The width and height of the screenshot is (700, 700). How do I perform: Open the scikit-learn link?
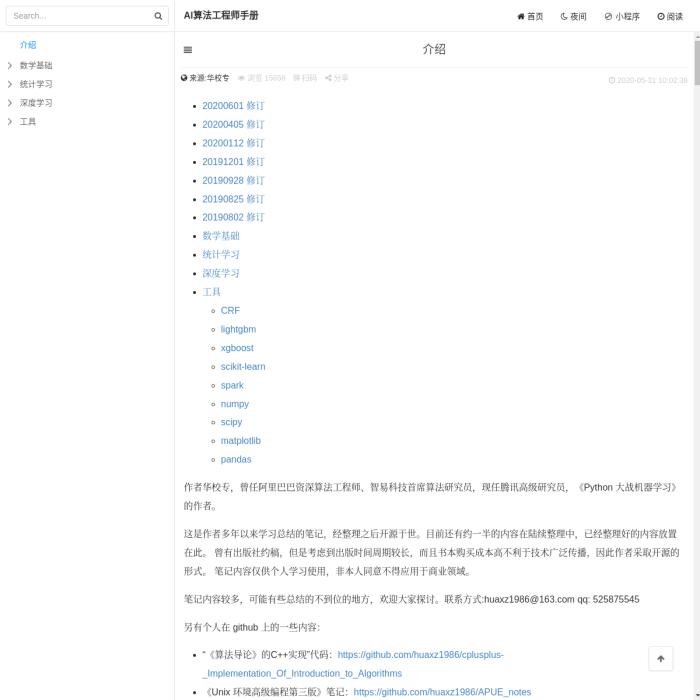[x=243, y=367]
